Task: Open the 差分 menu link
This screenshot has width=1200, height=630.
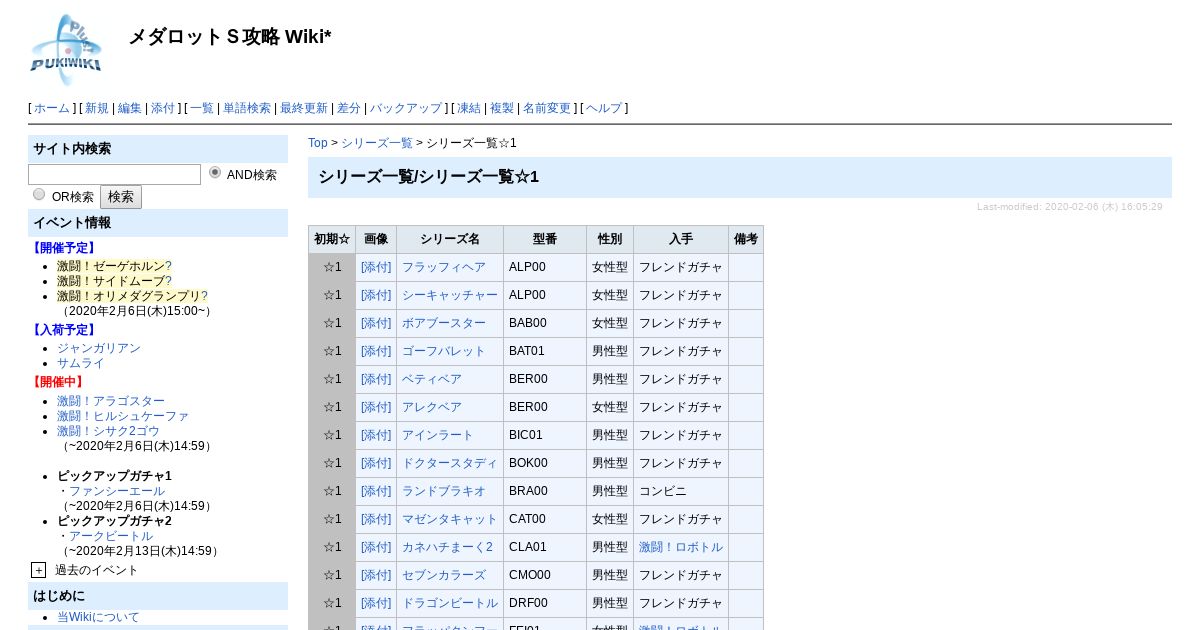Action: coord(348,108)
